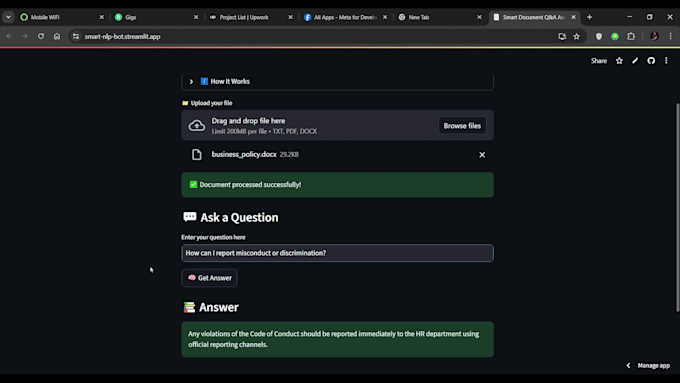This screenshot has height=383, width=680.
Task: Click the Upload your file label
Action: click(x=212, y=103)
